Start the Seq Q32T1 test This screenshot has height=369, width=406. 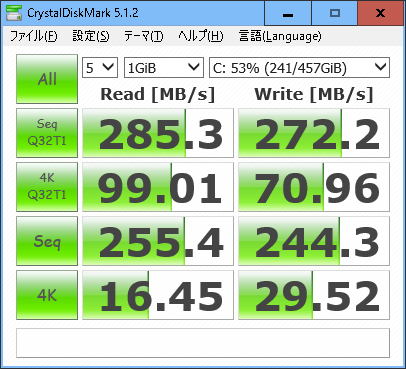[x=47, y=133]
